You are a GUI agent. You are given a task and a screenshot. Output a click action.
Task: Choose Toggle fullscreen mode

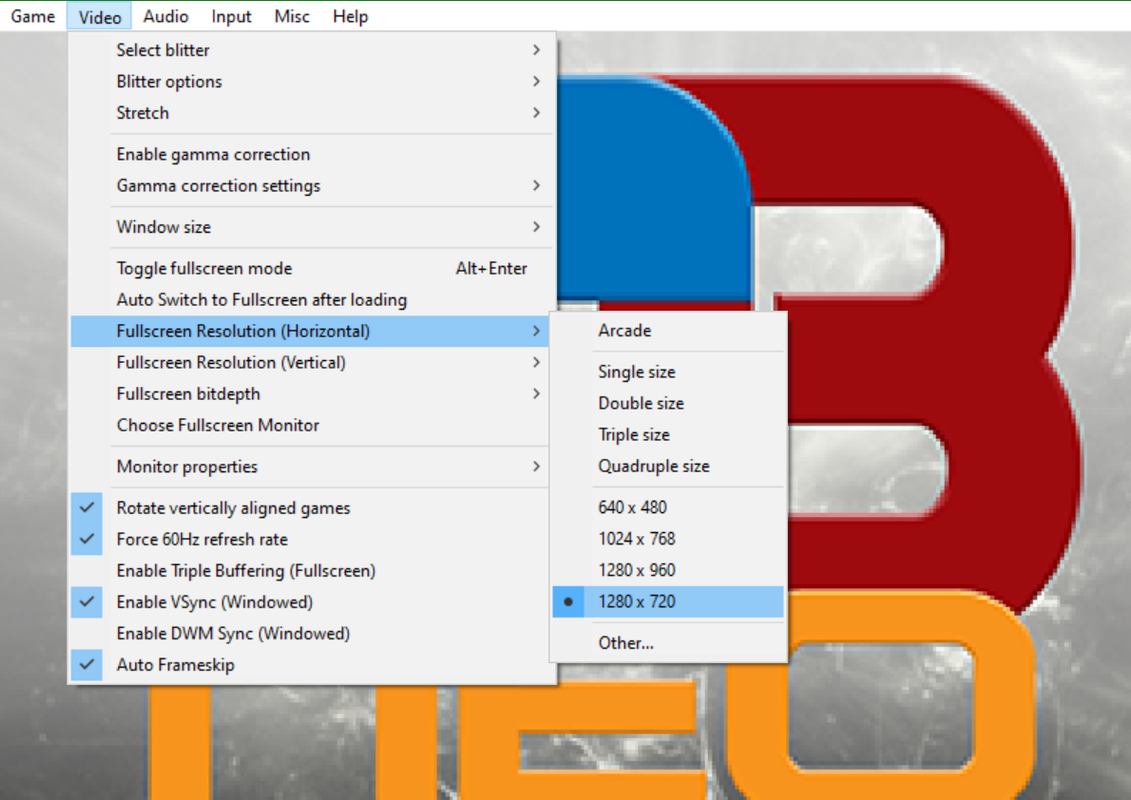point(312,268)
